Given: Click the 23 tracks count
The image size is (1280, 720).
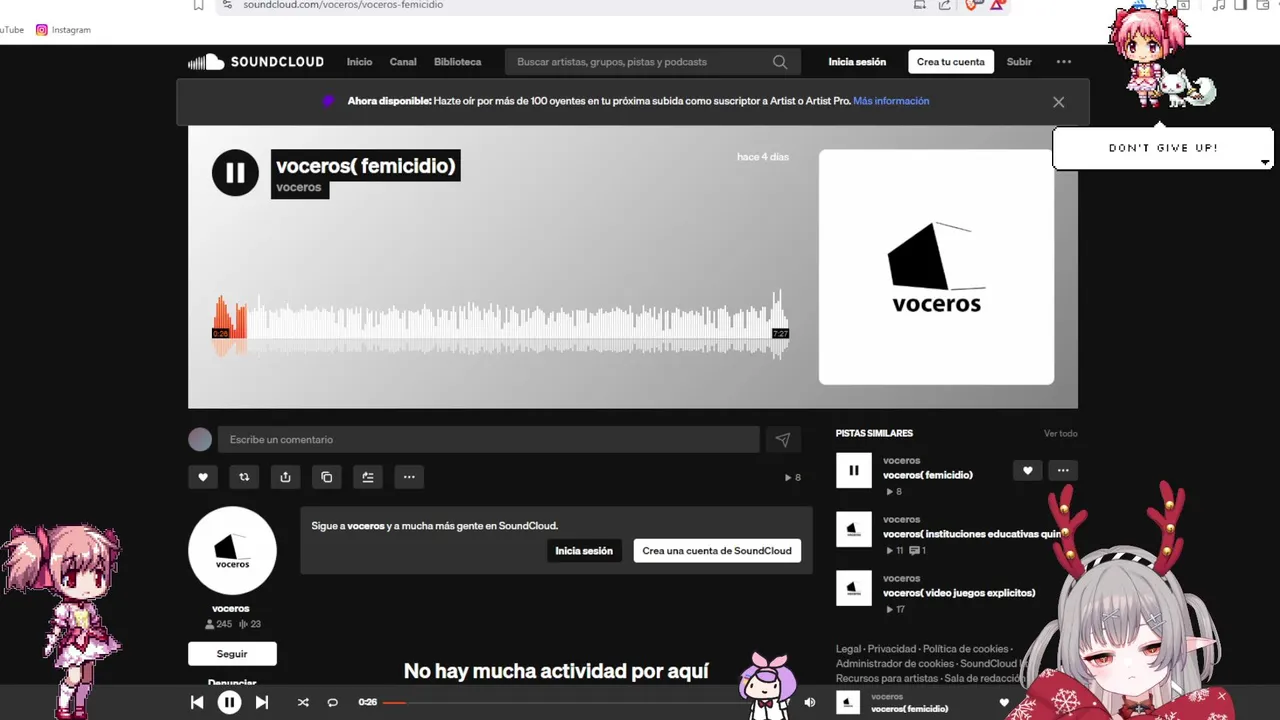Looking at the screenshot, I should click(x=250, y=624).
